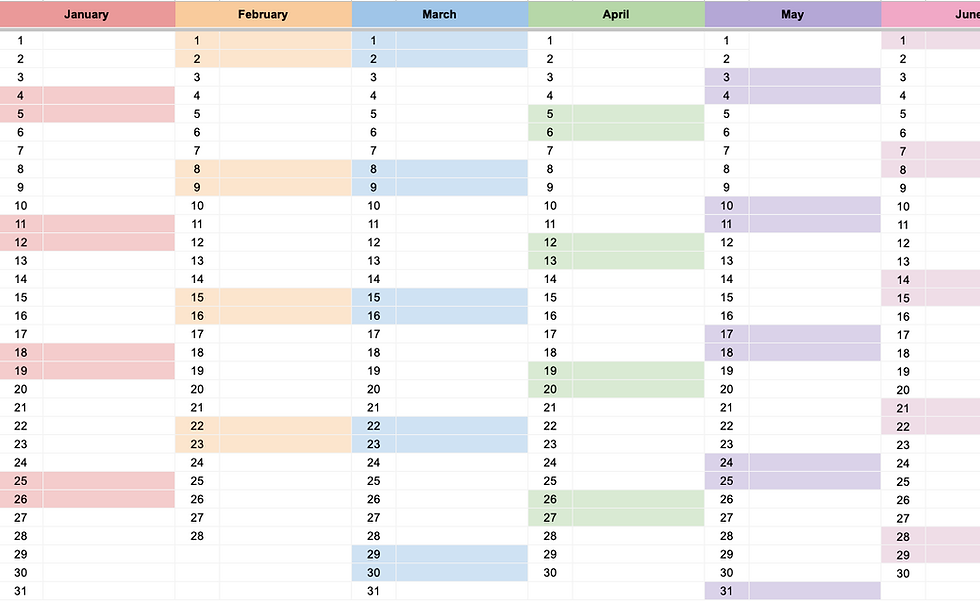Image resolution: width=980 pixels, height=602 pixels.
Task: Select the January month header cell
Action: (x=87, y=14)
